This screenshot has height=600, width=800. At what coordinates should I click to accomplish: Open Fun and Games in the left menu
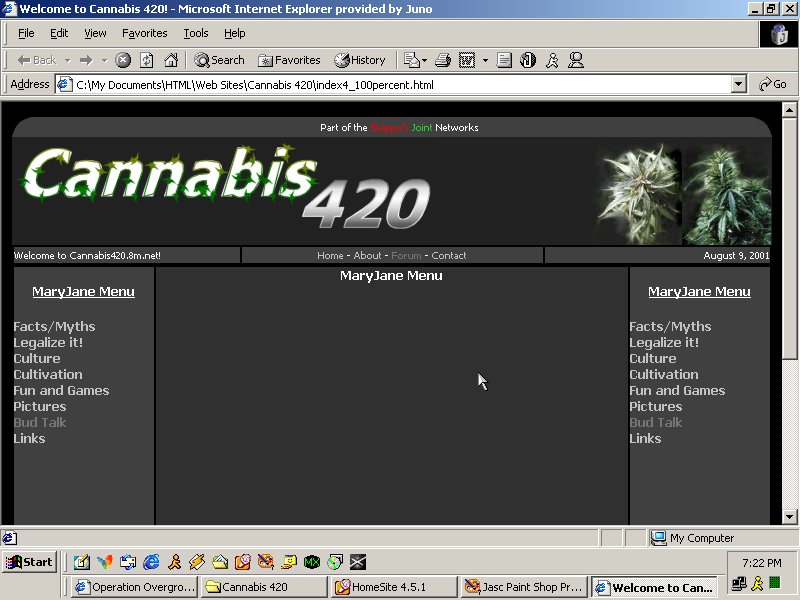coord(61,390)
